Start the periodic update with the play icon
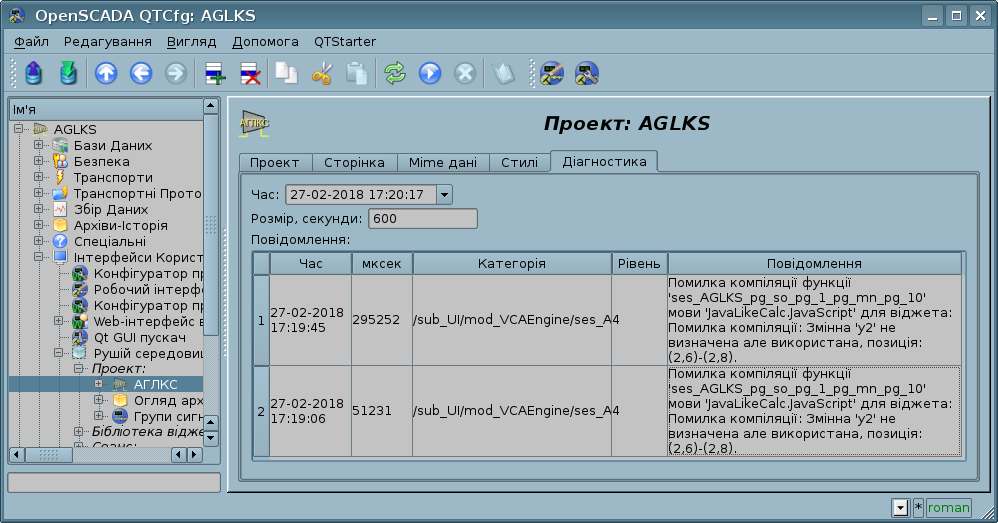Image resolution: width=998 pixels, height=523 pixels. pyautogui.click(x=430, y=73)
